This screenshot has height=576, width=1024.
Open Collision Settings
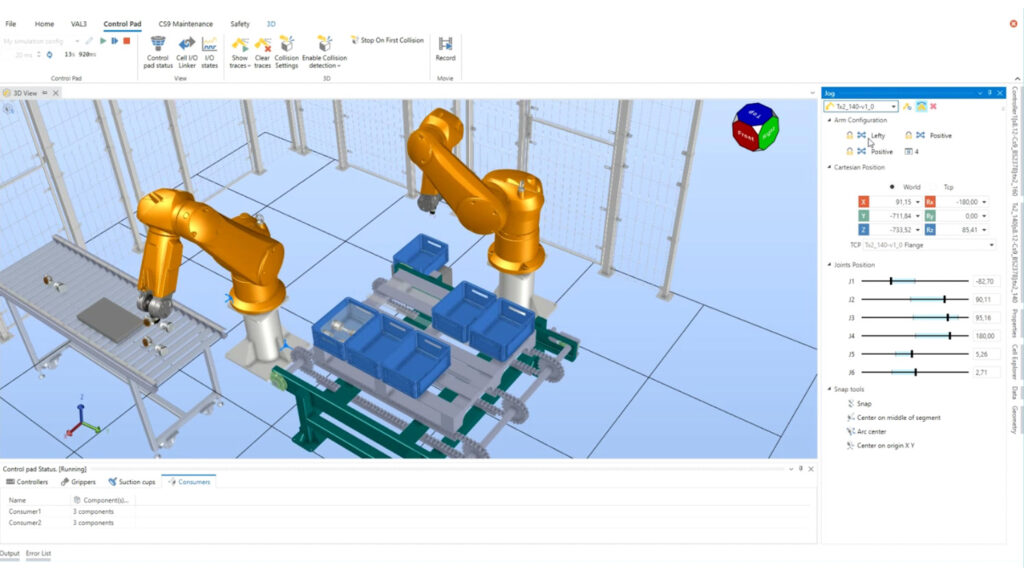(x=287, y=50)
